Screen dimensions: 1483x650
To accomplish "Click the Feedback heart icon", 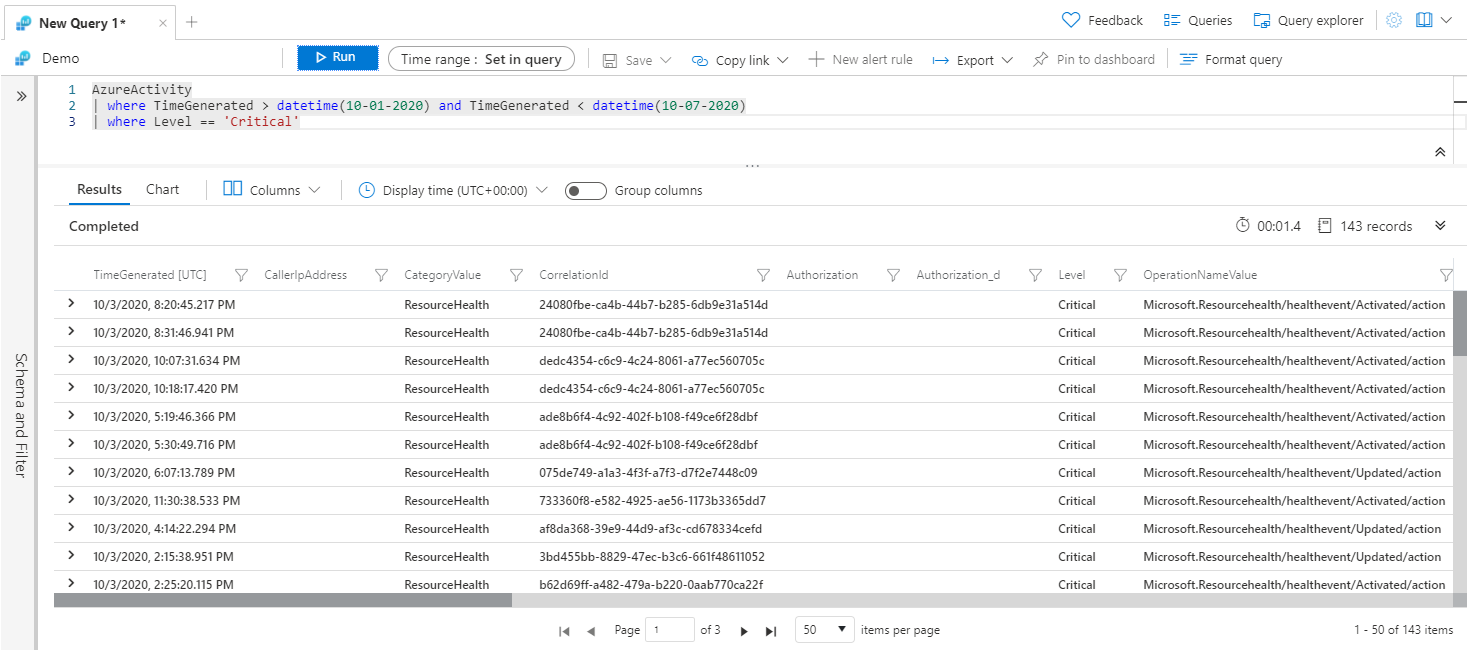I will [x=1071, y=20].
